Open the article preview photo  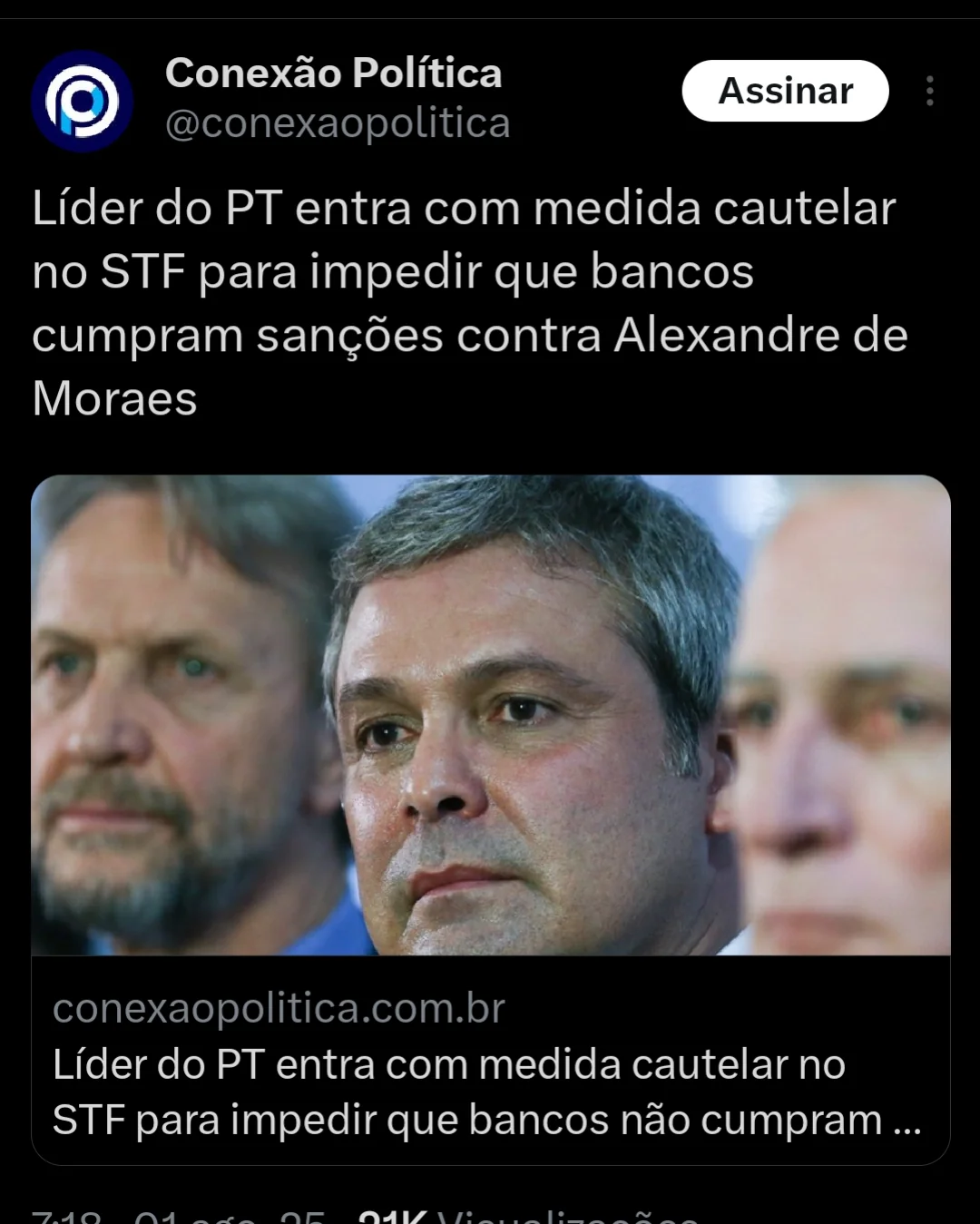[491, 715]
